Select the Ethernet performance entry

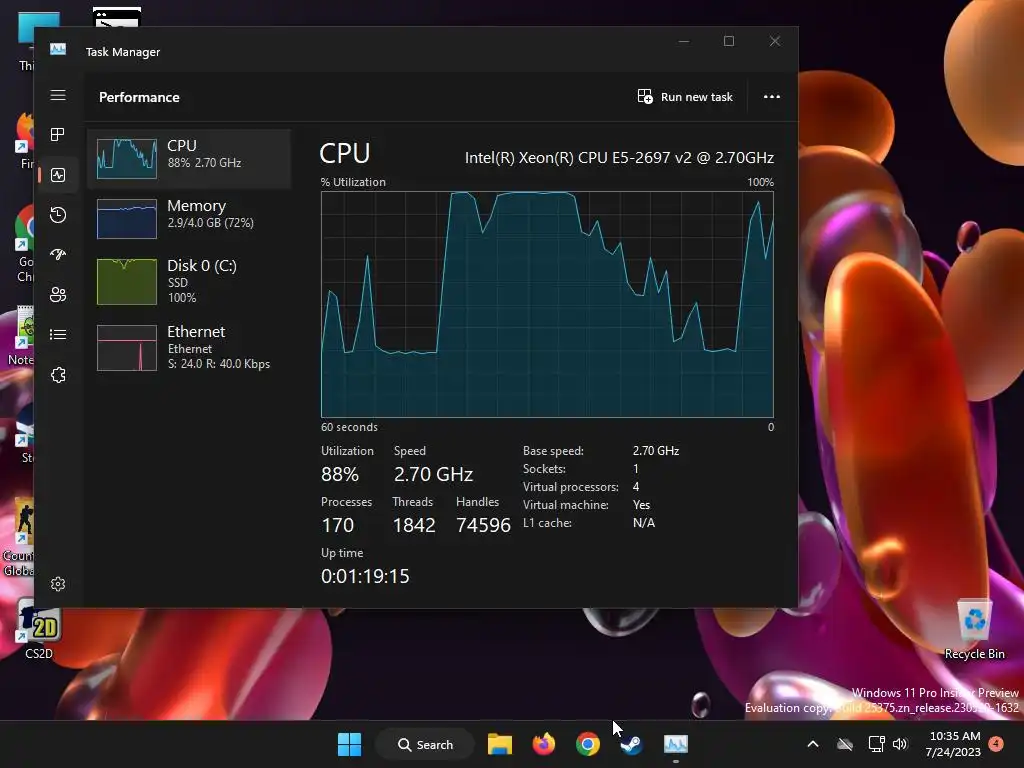click(x=189, y=347)
